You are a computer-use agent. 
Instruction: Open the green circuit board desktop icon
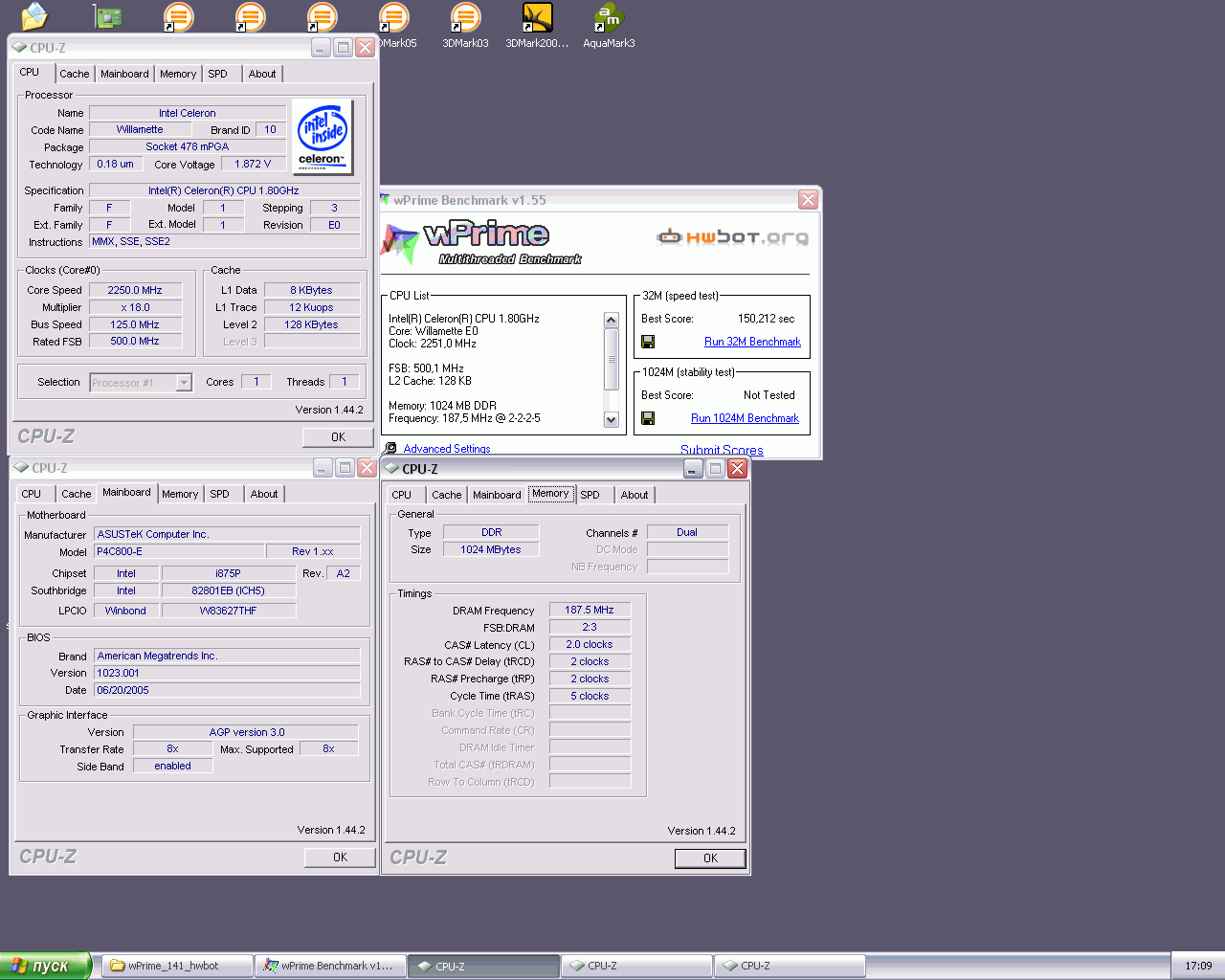click(x=107, y=16)
